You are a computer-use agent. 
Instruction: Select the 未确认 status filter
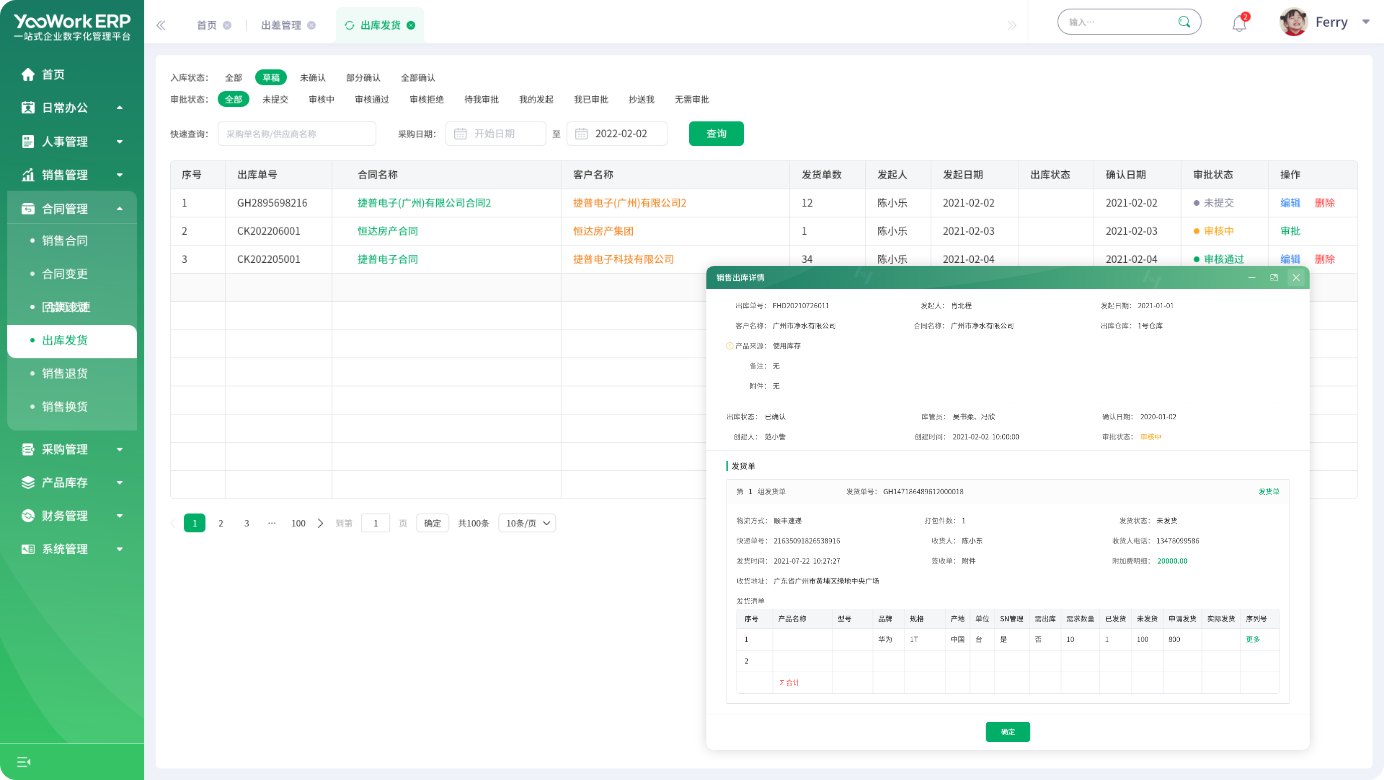pyautogui.click(x=313, y=78)
